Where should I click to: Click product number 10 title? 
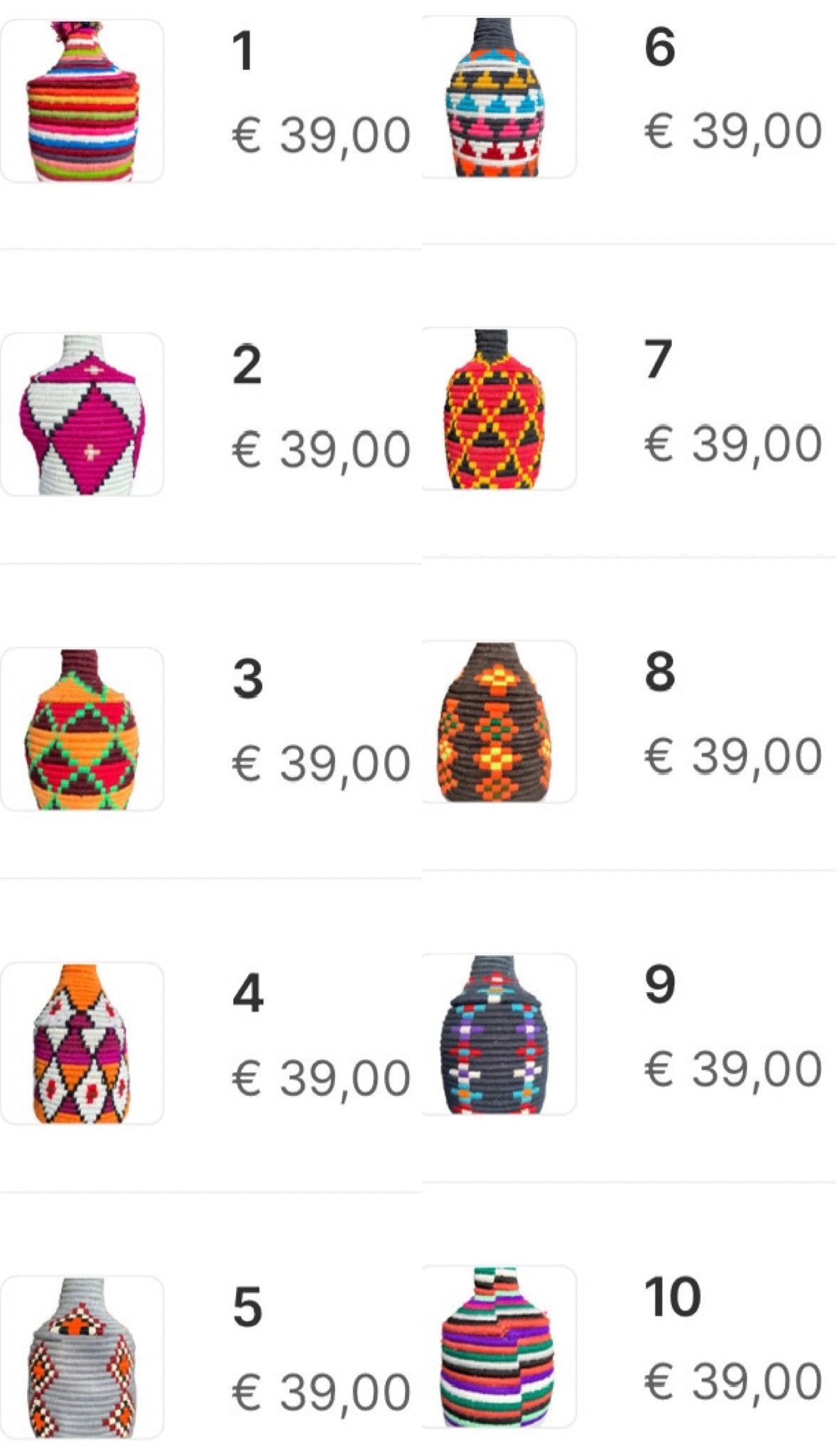(x=672, y=1297)
